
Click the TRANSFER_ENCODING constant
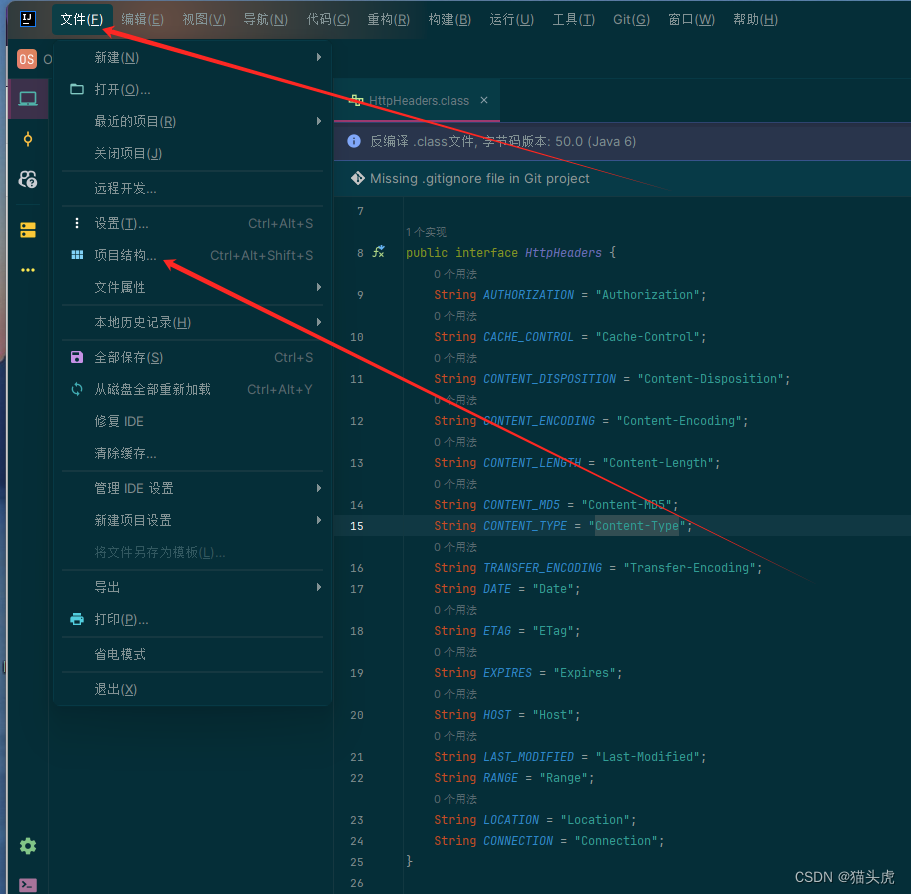(x=542, y=567)
